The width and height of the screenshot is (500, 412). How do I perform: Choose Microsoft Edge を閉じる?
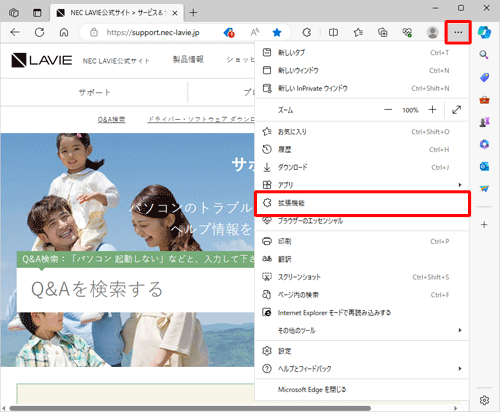[x=362, y=389]
